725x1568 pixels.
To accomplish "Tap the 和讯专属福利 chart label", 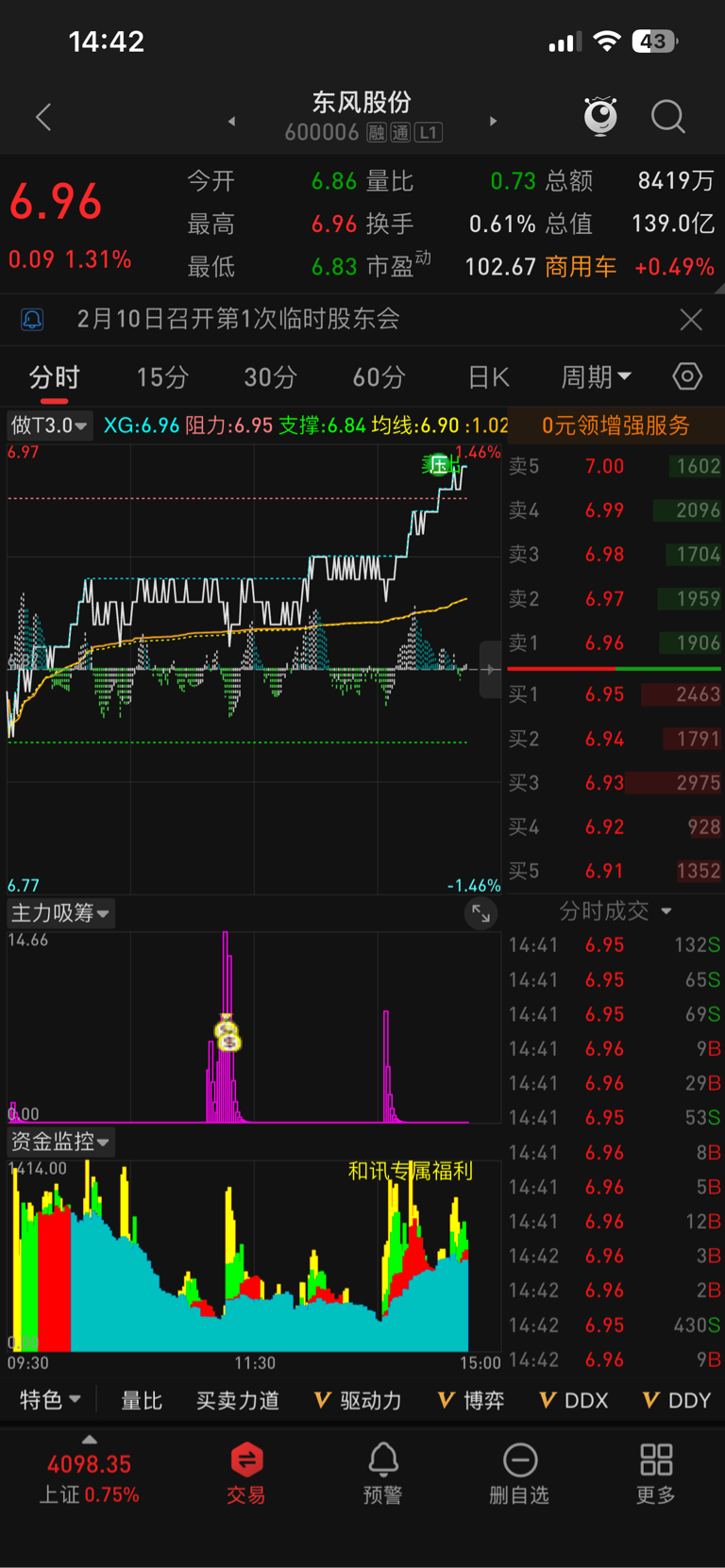I will [411, 1171].
